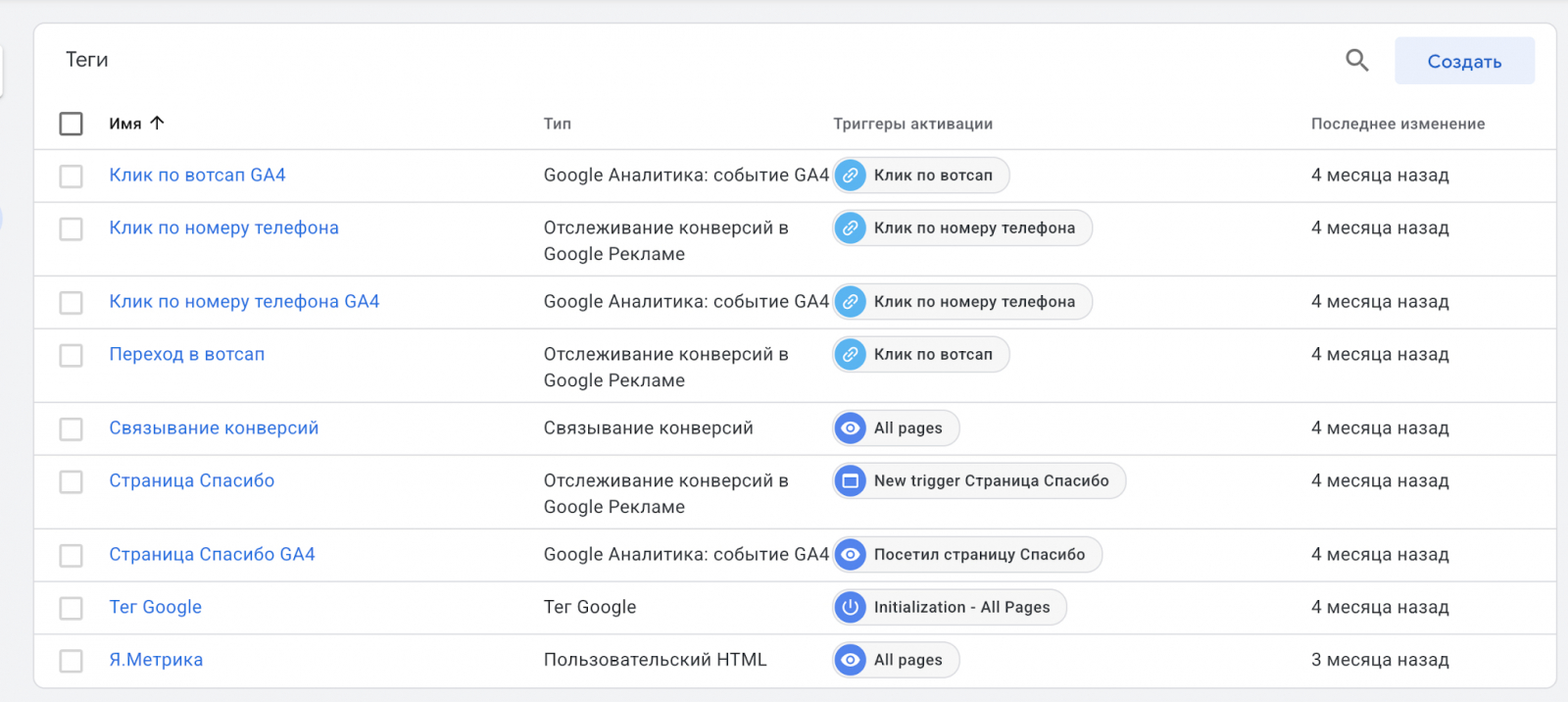
Task: Click the eye icon for Посетил страницу Спасибо
Action: point(851,555)
